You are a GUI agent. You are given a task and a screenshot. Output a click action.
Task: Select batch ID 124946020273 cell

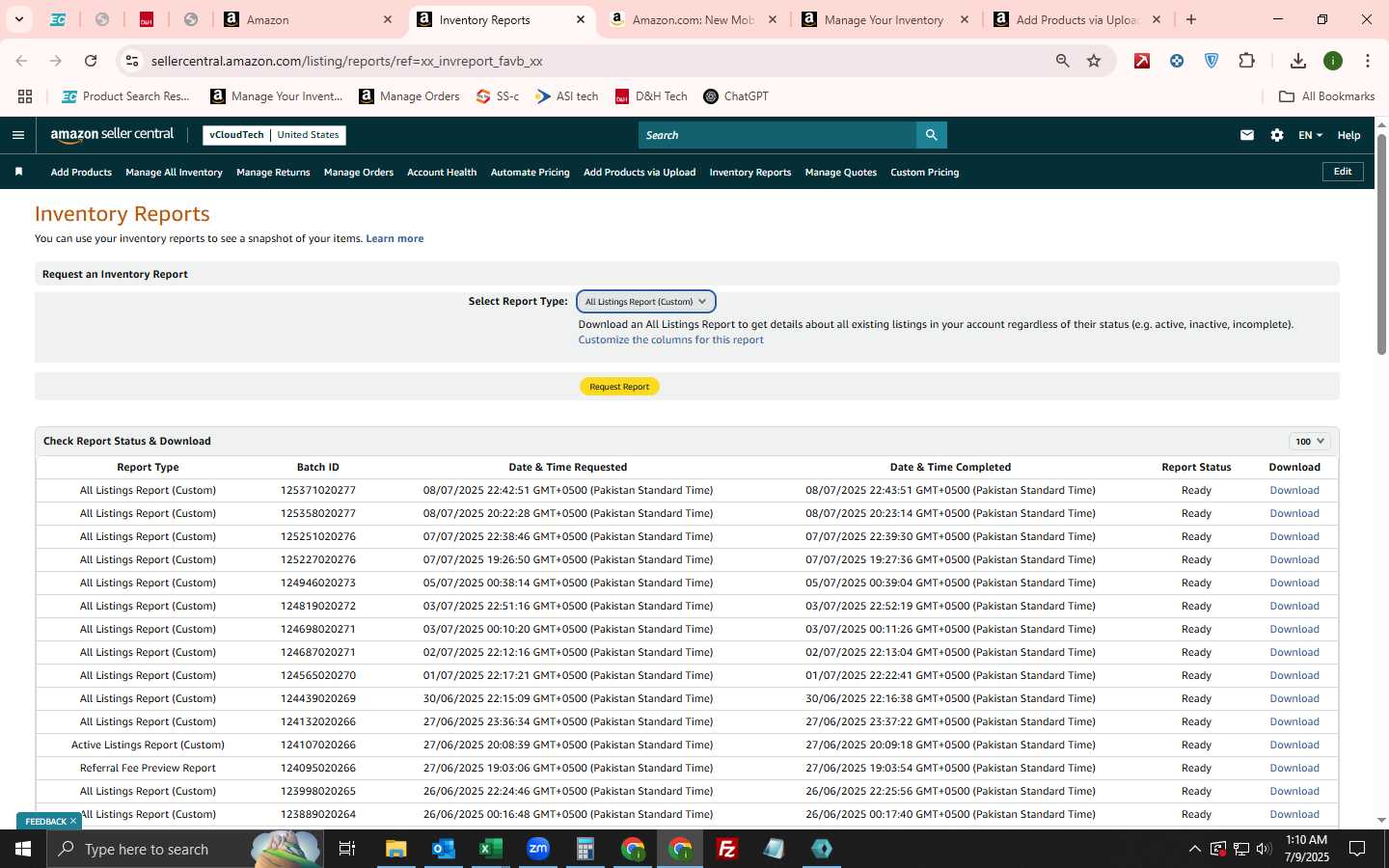pos(318,583)
